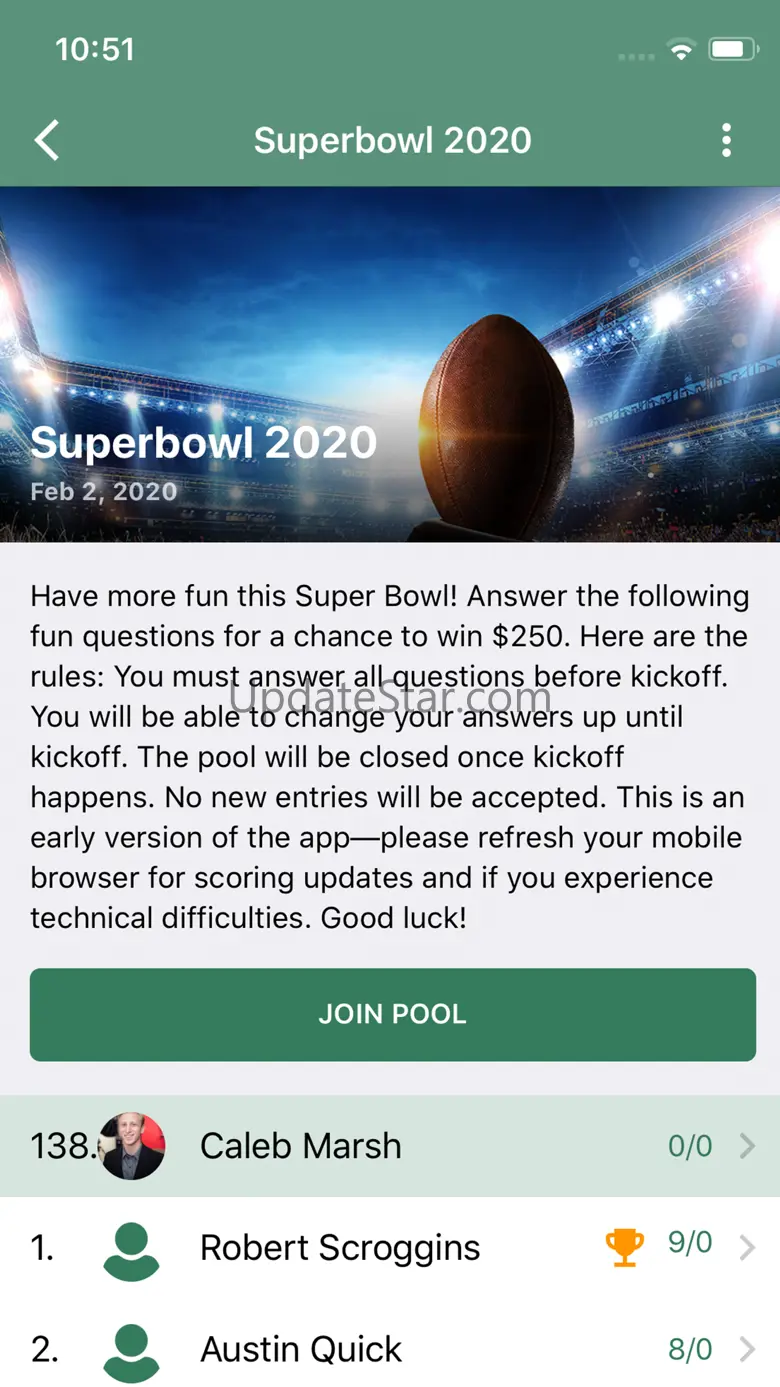The image size is (780, 1387).
Task: Tap the 10:51 status bar clock
Action: click(x=94, y=49)
